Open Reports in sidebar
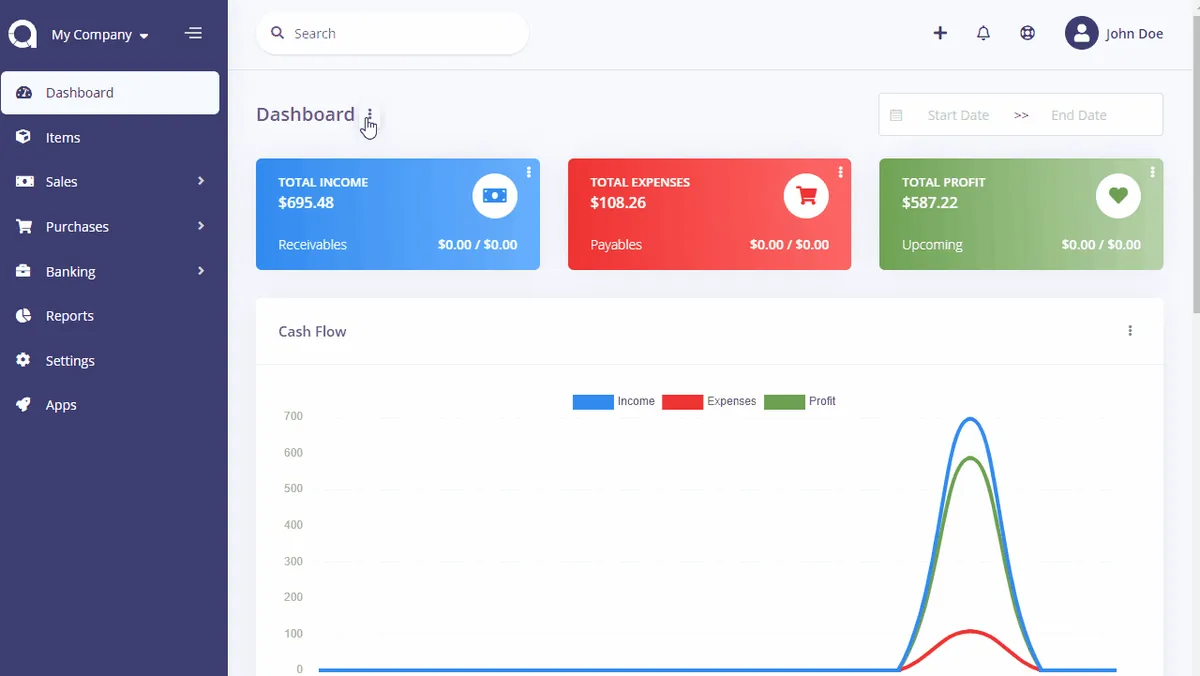This screenshot has width=1200, height=676. 110,315
